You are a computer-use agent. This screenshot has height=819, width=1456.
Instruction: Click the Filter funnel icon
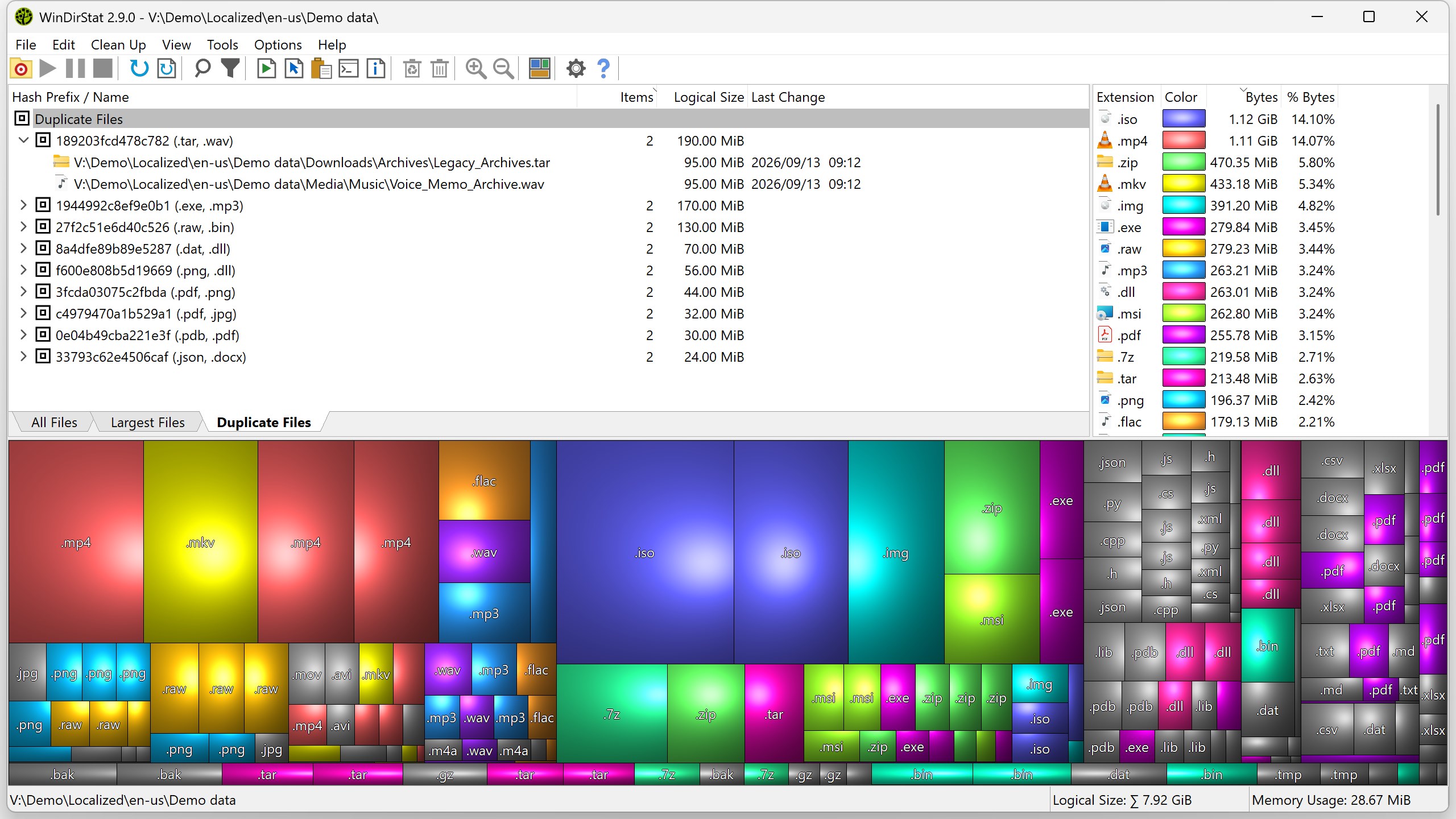point(230,69)
